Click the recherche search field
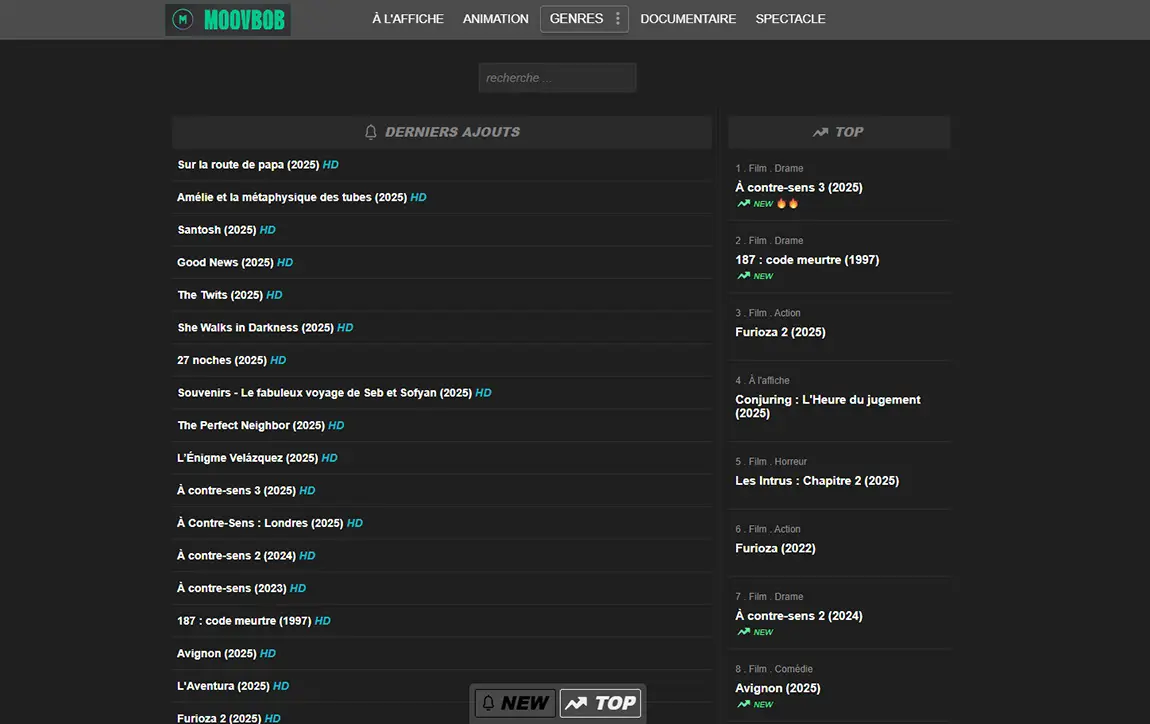Screen dimensions: 1150x724 tap(557, 77)
